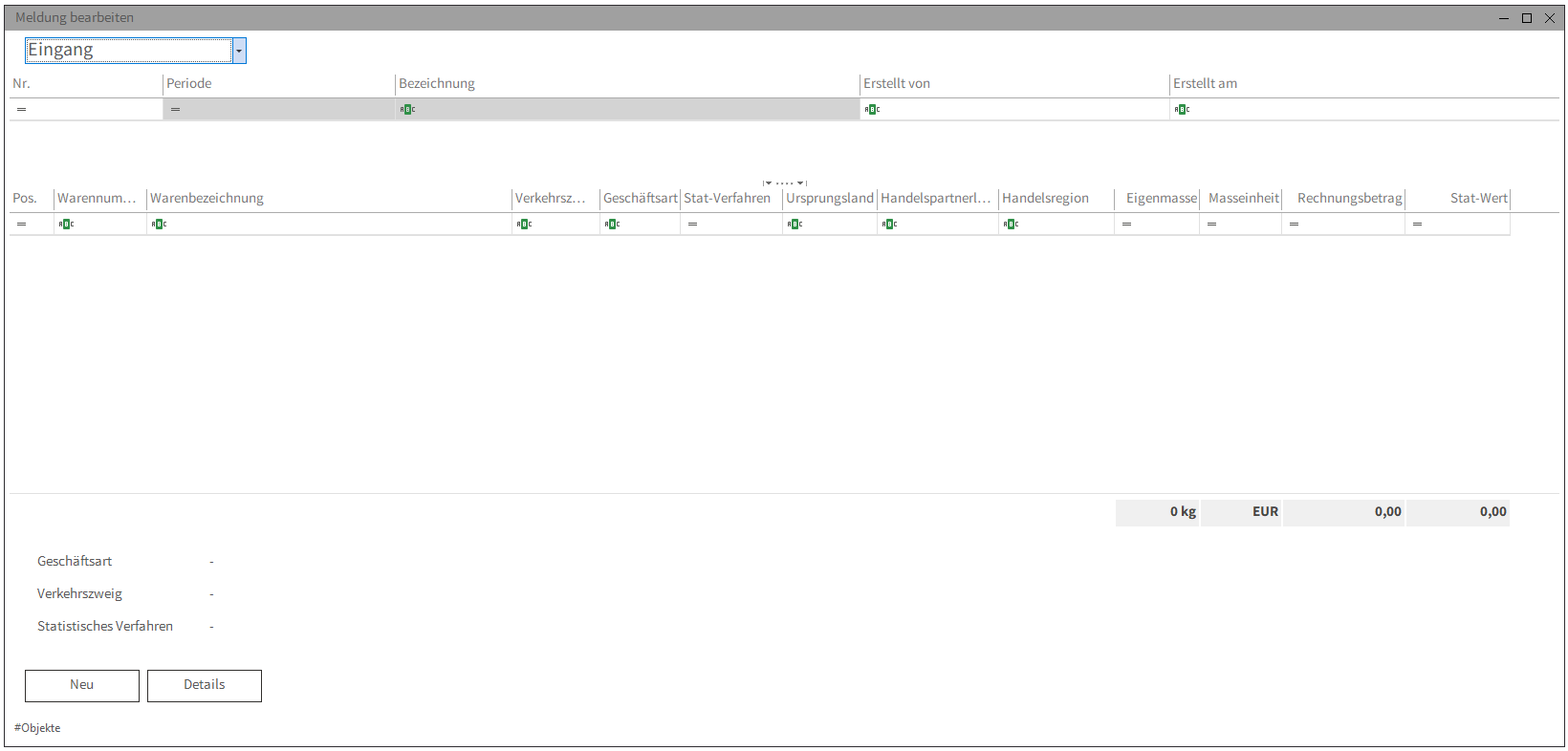Click Masseinheit equals filter icon
This screenshot has height=751, width=1568.
pos(1211,225)
